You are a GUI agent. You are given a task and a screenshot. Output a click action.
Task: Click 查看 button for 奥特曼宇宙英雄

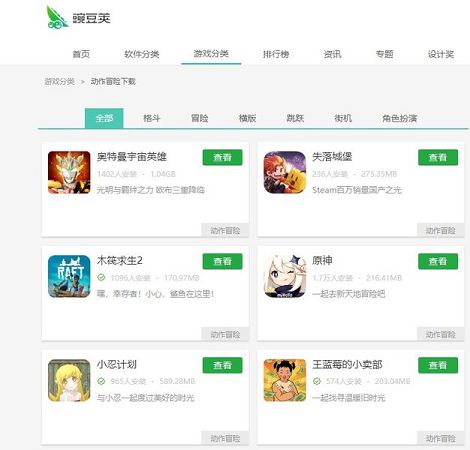tap(222, 157)
